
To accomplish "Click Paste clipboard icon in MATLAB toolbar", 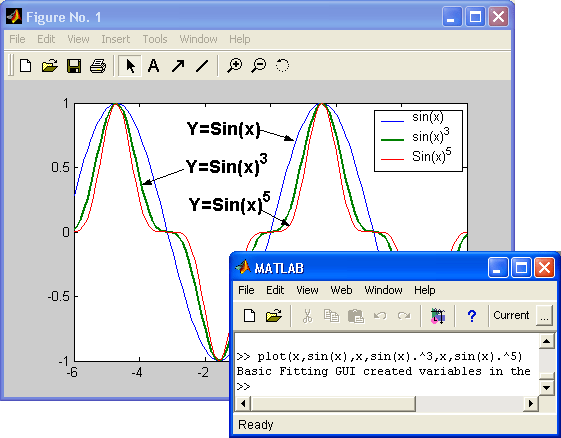I will tap(356, 316).
